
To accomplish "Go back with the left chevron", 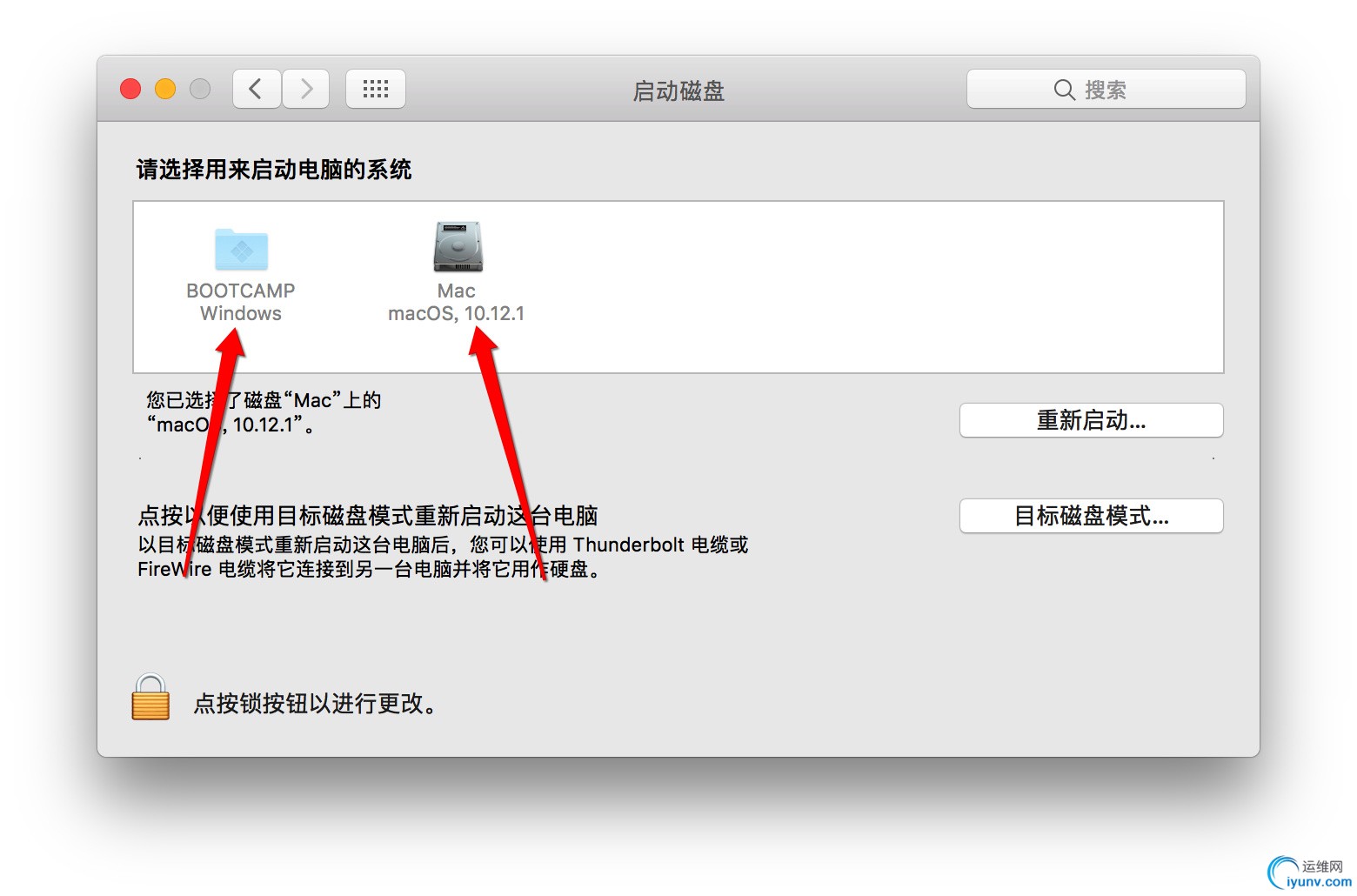I will (x=257, y=89).
